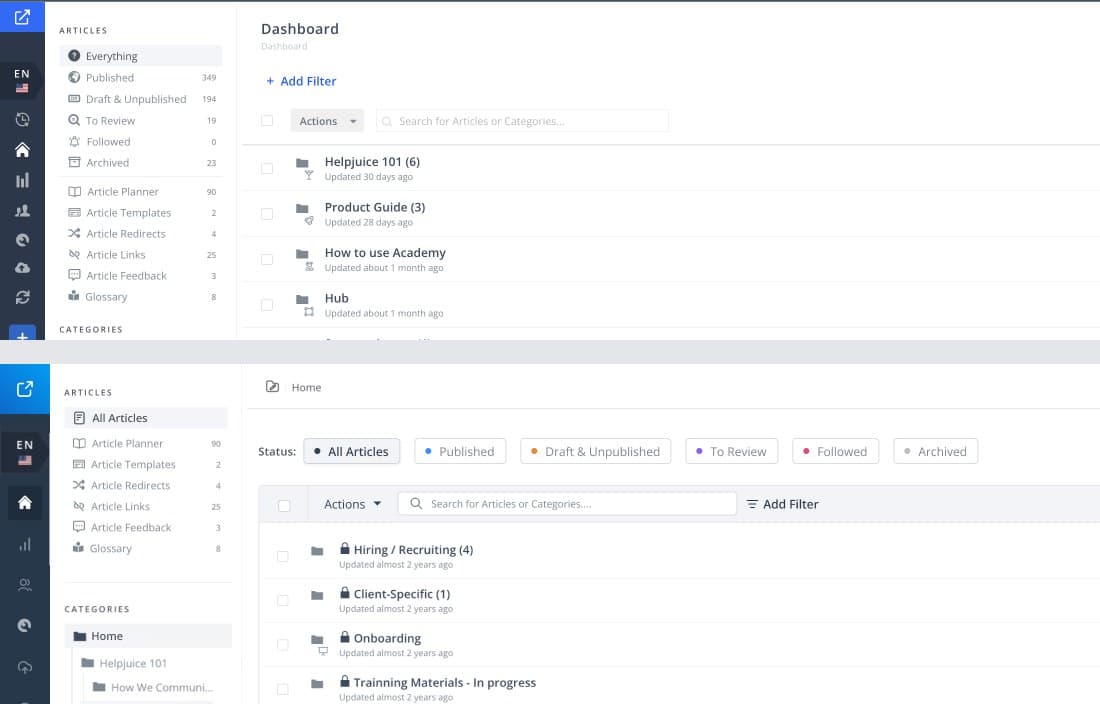1100x704 pixels.
Task: Tick the checkbox for How to use Academy
Action: (267, 259)
